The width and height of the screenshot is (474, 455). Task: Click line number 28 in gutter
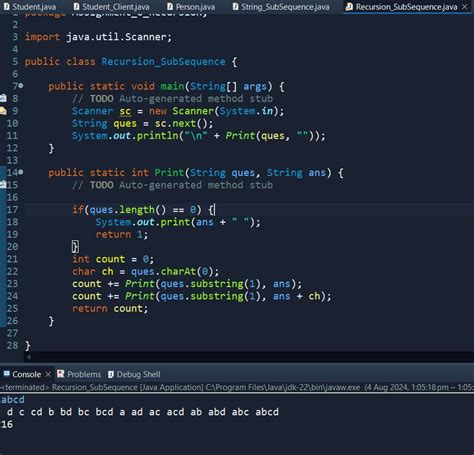point(12,345)
